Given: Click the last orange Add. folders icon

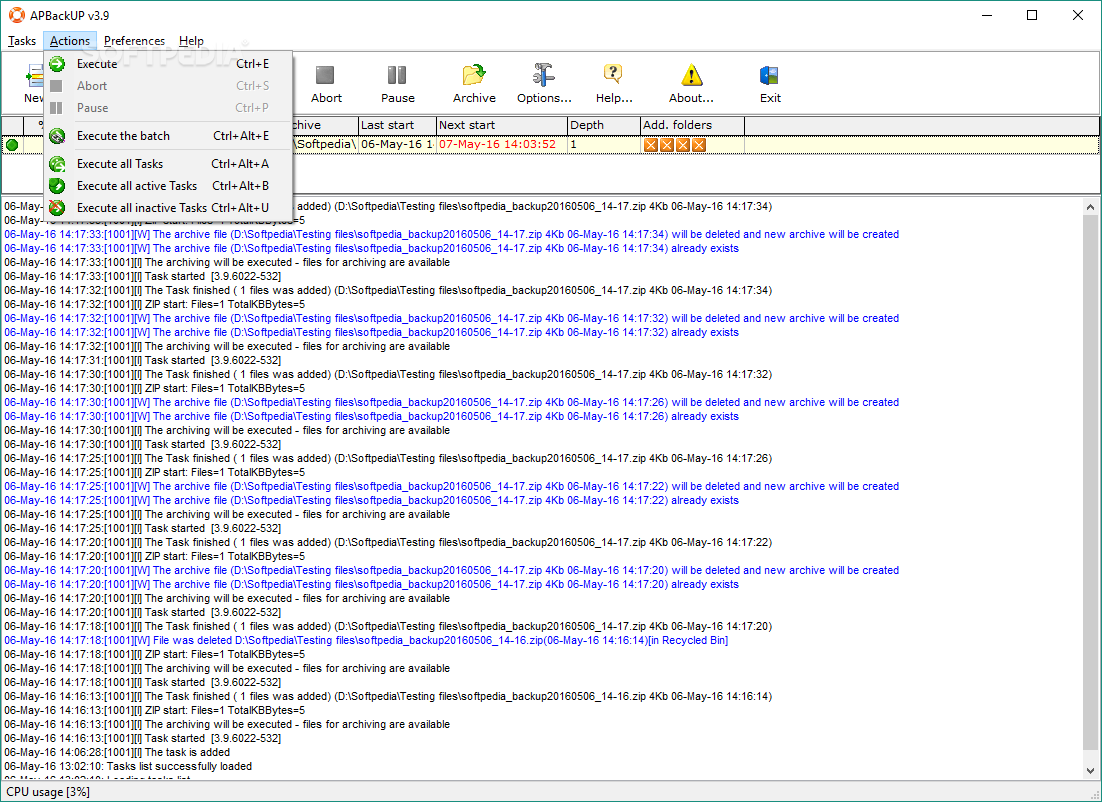Looking at the screenshot, I should (x=699, y=145).
